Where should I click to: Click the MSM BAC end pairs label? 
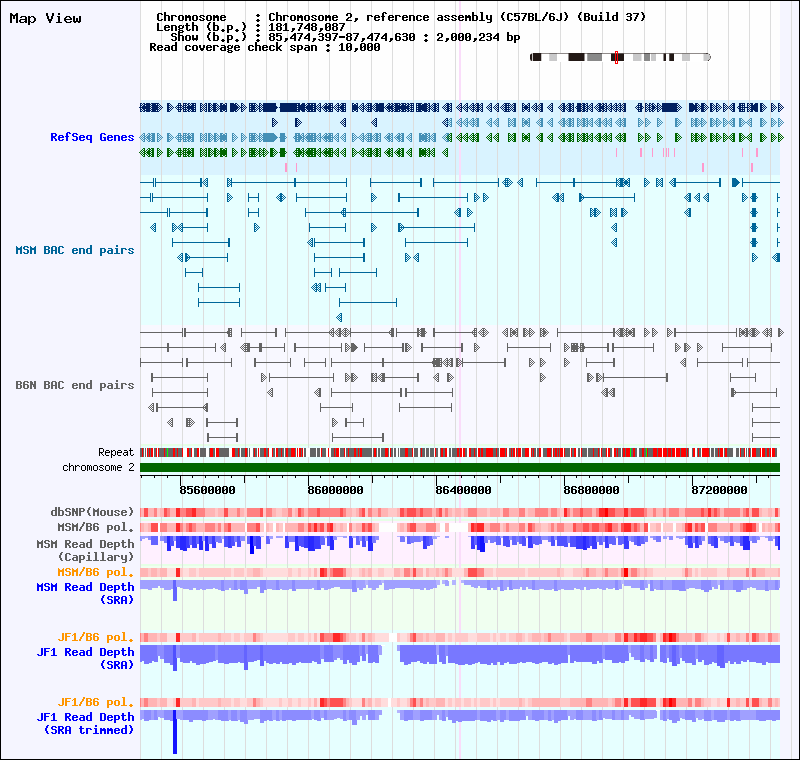pyautogui.click(x=74, y=250)
